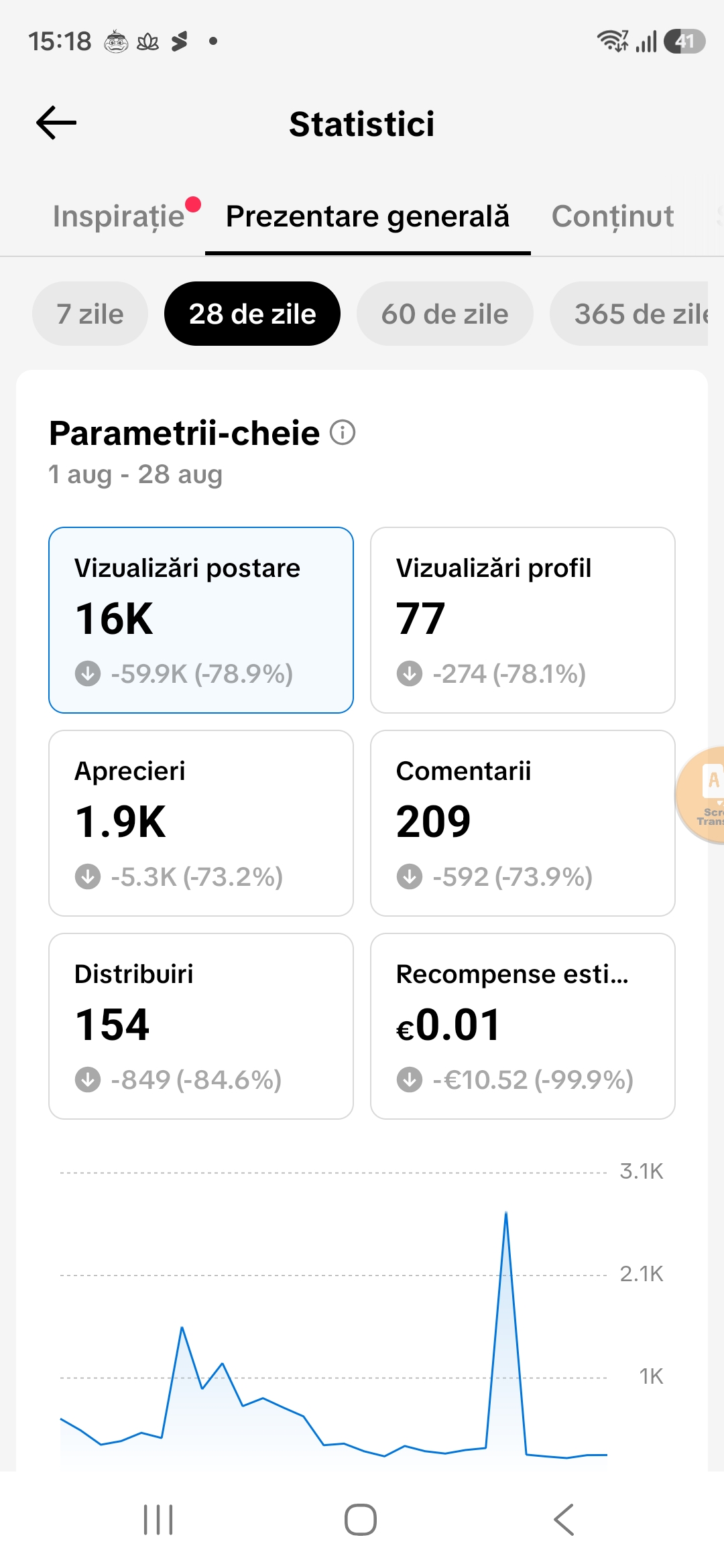Viewport: 724px width, 1568px height.
Task: Switch to the Inspirație tab
Action: coord(119,216)
